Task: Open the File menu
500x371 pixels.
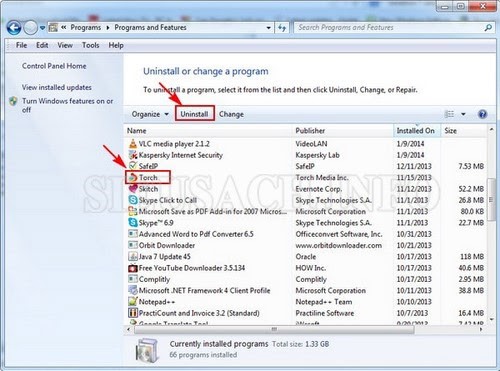Action: [21, 45]
